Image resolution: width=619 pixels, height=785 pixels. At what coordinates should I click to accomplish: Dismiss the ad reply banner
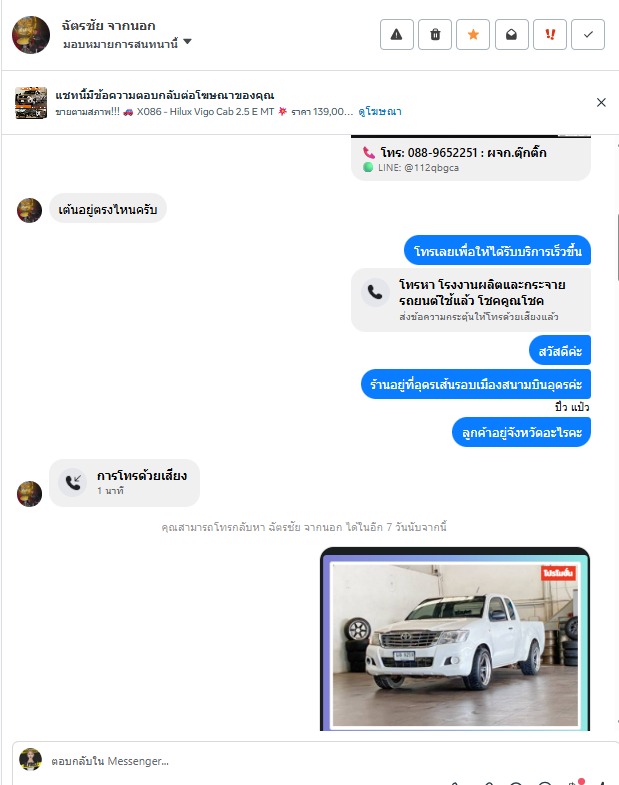point(601,103)
